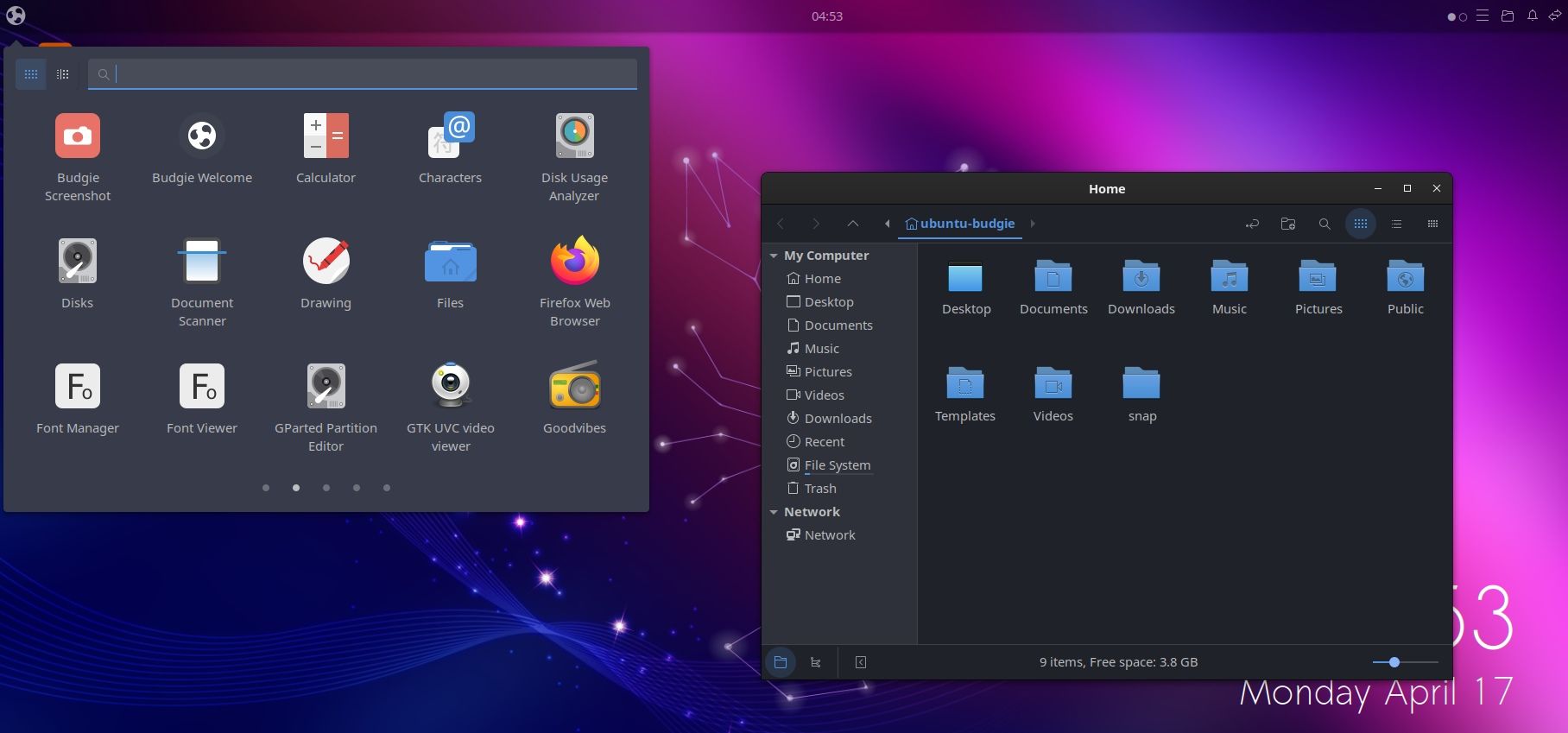Click right path bar scroll arrow

click(x=1032, y=224)
